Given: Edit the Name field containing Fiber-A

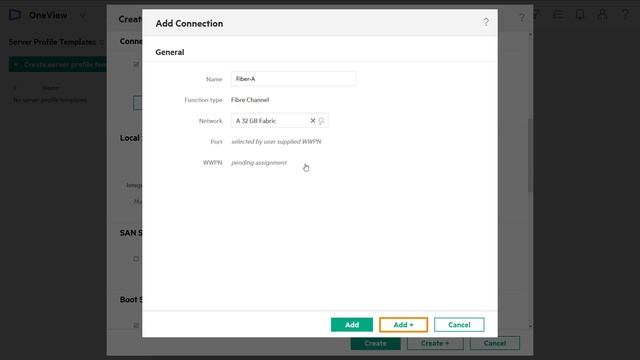Looking at the screenshot, I should pyautogui.click(x=293, y=79).
